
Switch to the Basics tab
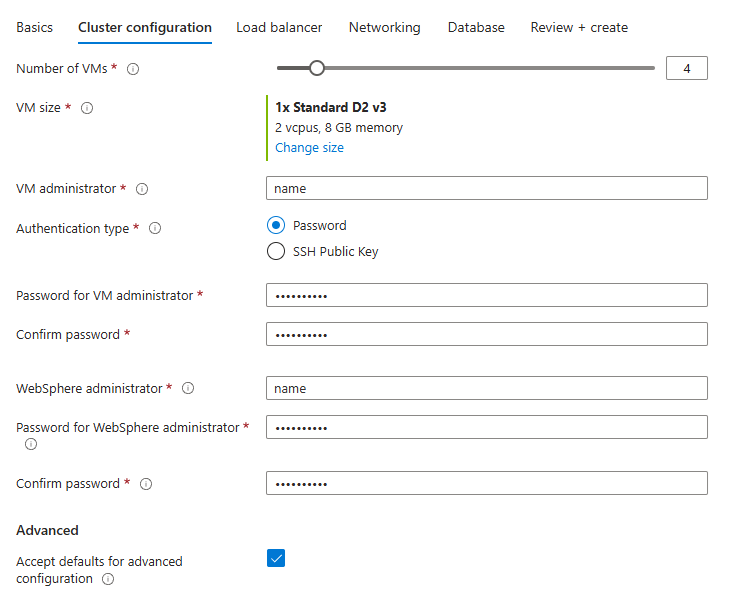[x=35, y=28]
